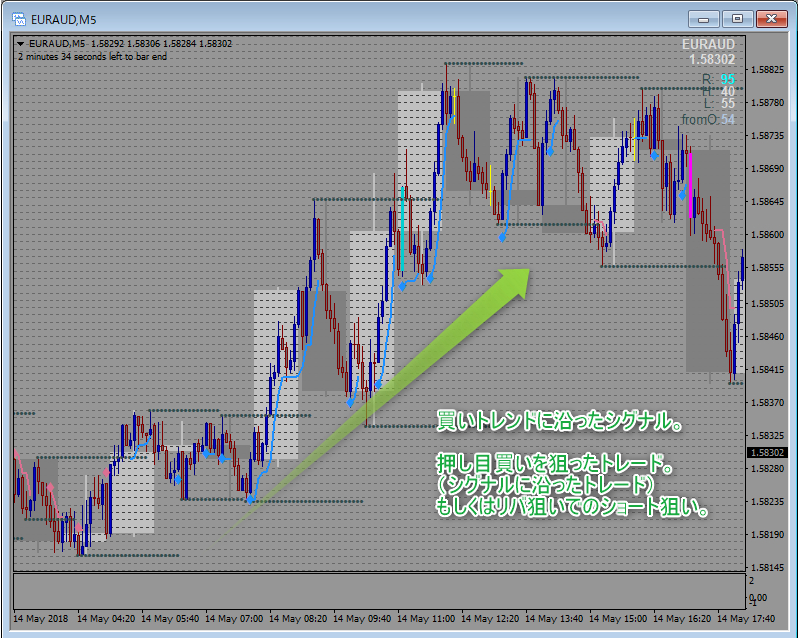Click the 14 May 13:40 time axis label
The height and width of the screenshot is (638, 798).
(554, 619)
